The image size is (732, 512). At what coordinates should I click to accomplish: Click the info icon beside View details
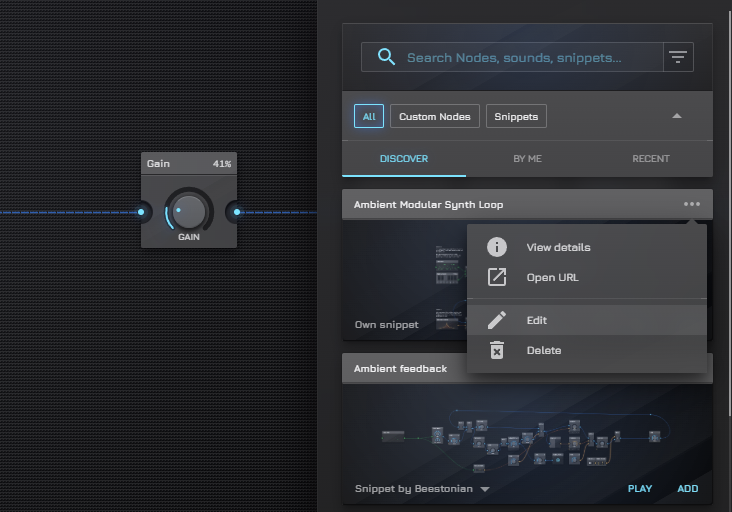point(497,247)
